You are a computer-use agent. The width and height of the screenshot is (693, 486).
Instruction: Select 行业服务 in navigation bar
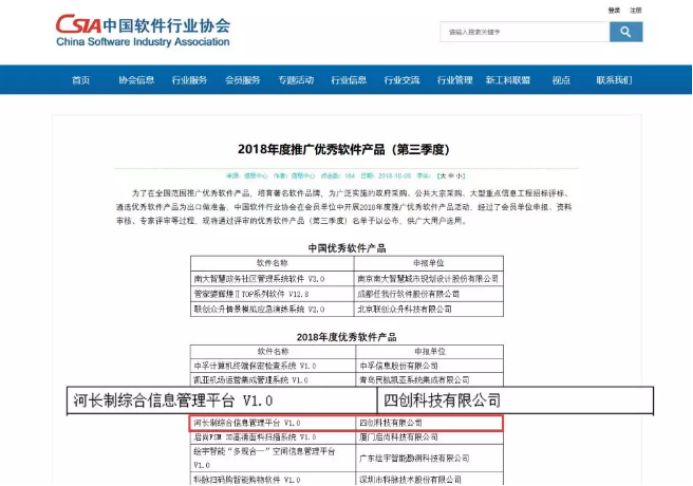point(189,80)
